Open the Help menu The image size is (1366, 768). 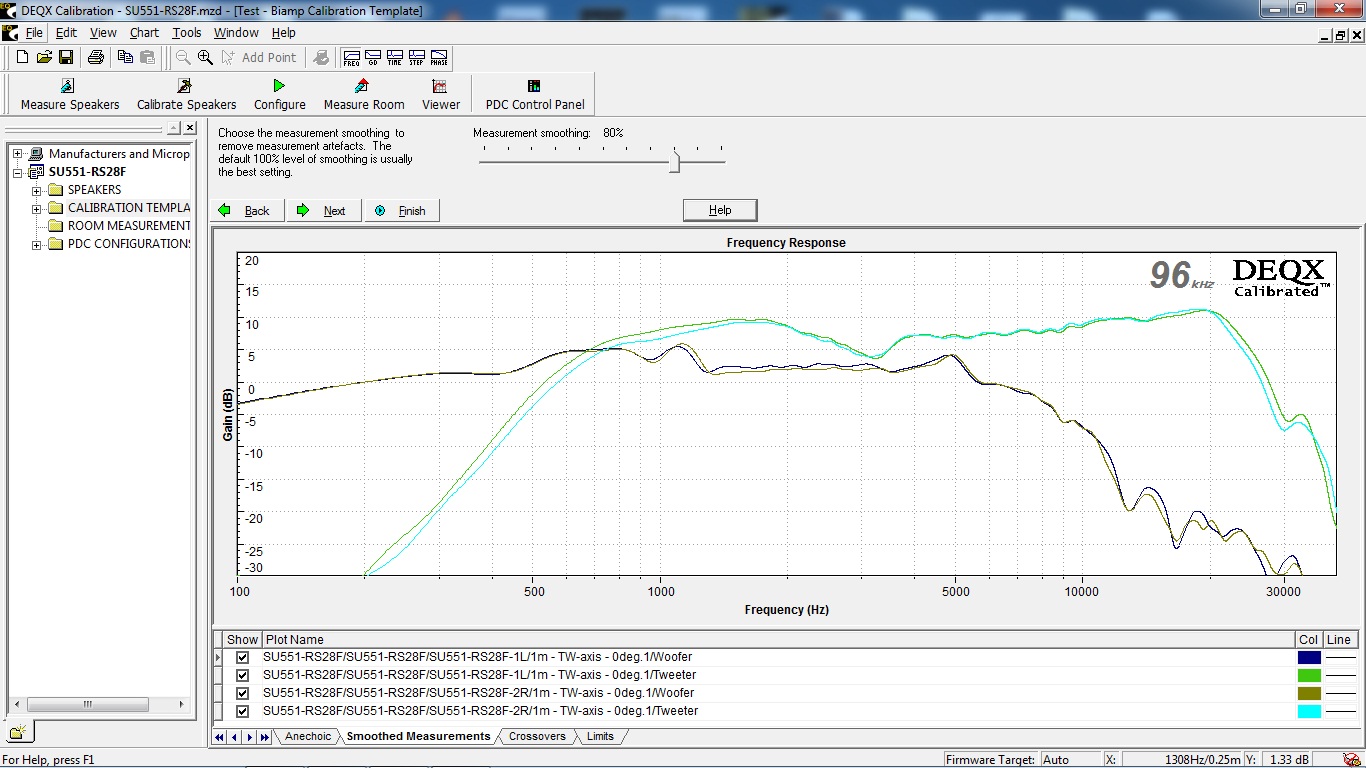click(283, 33)
